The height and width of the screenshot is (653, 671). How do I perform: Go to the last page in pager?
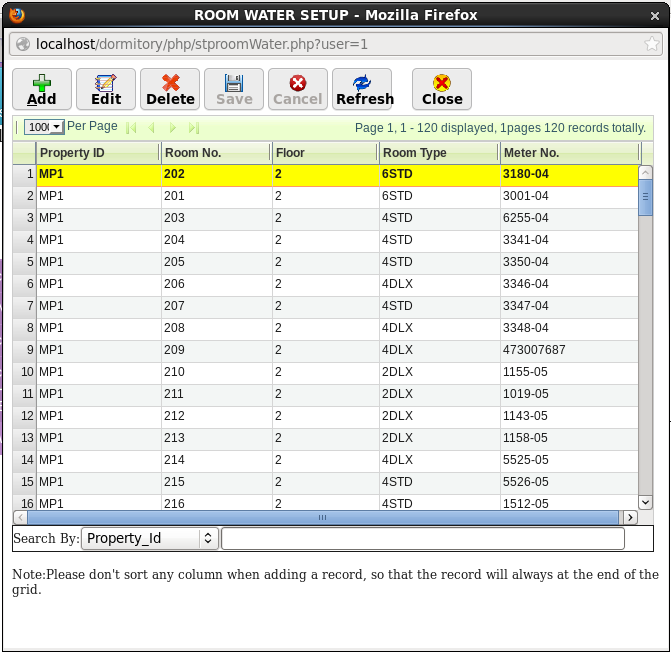click(194, 128)
